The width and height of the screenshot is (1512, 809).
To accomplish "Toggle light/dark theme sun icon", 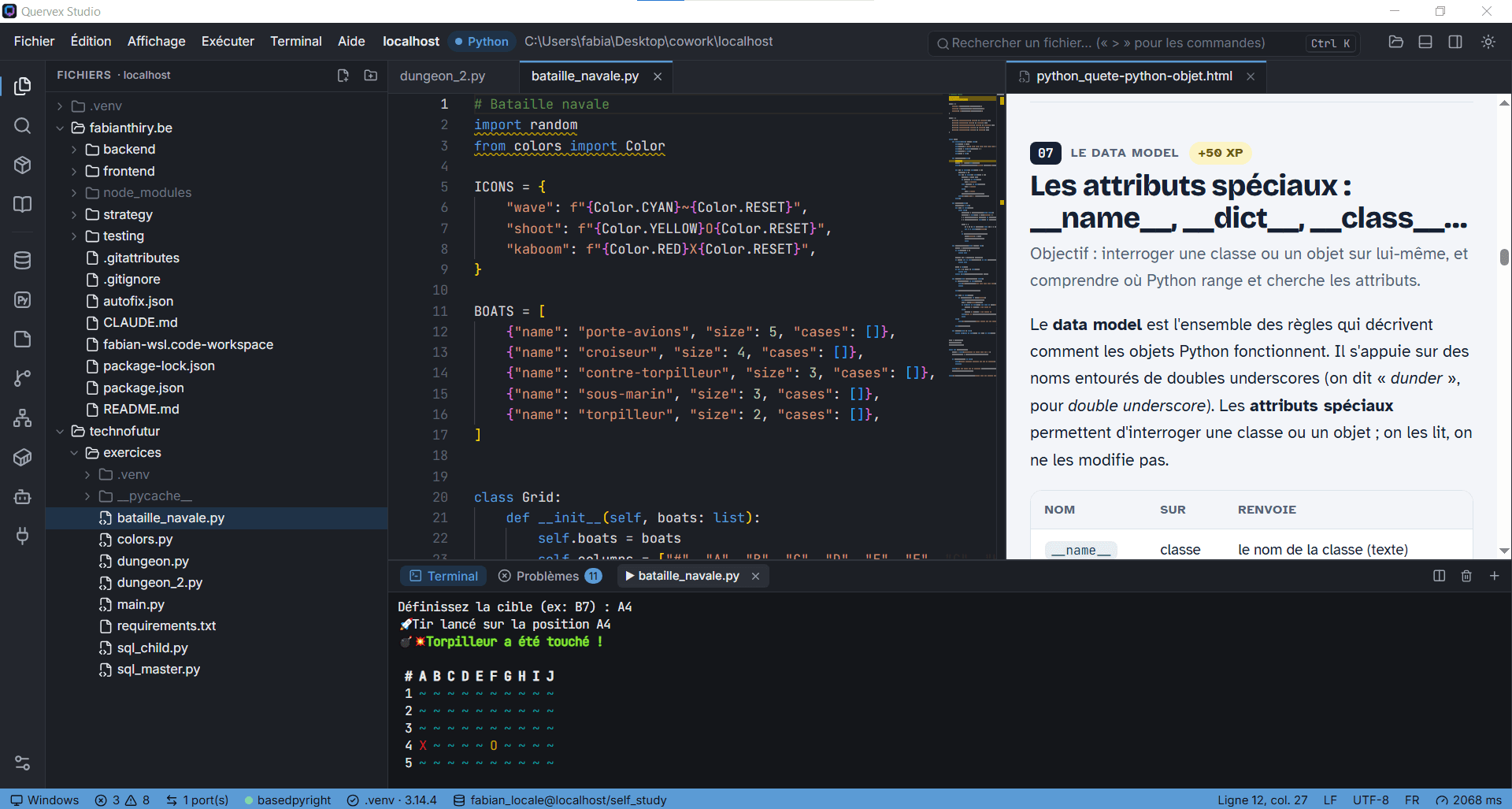I will (1488, 42).
